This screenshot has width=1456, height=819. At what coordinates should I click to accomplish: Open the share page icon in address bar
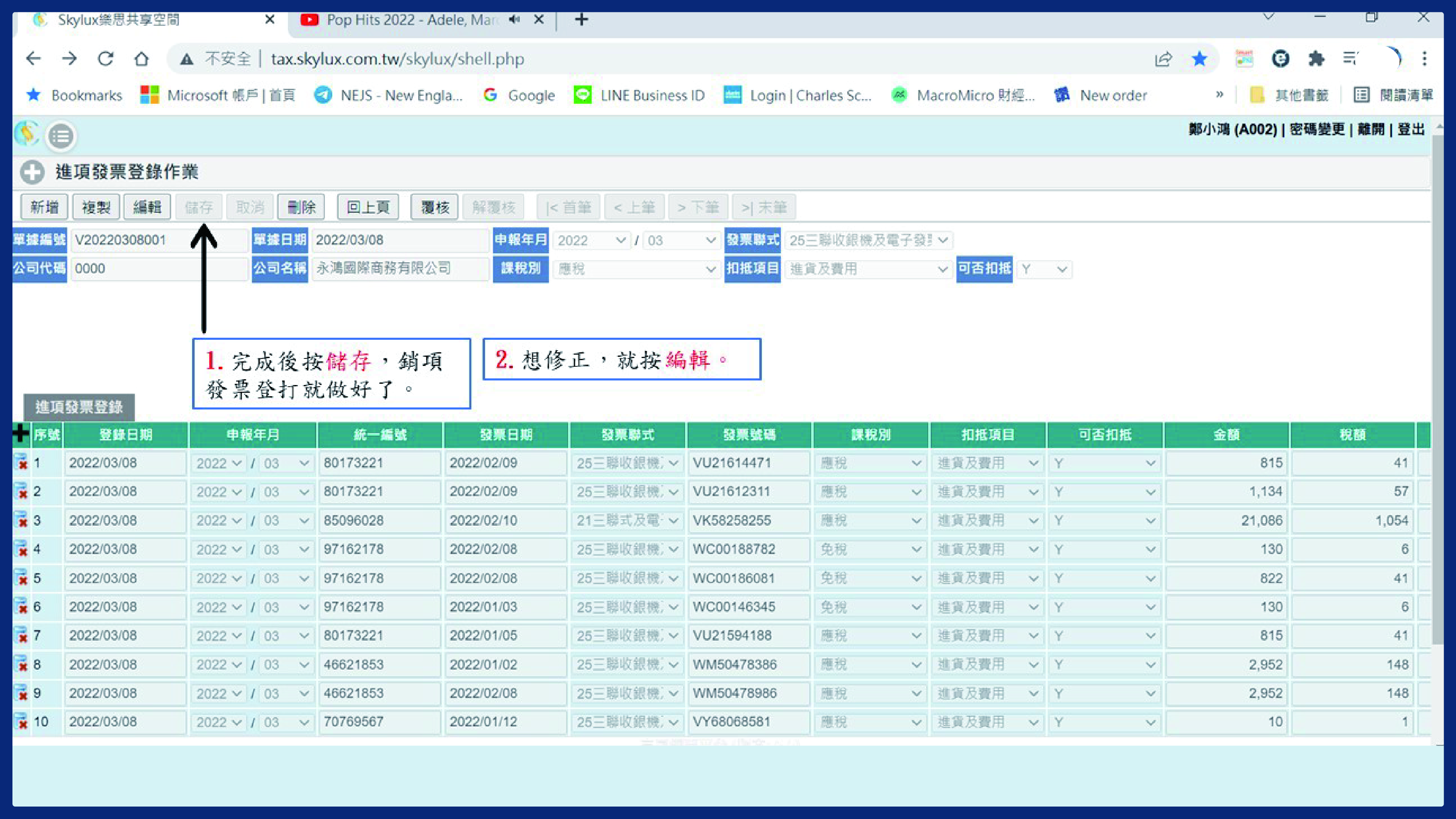coord(1163,59)
